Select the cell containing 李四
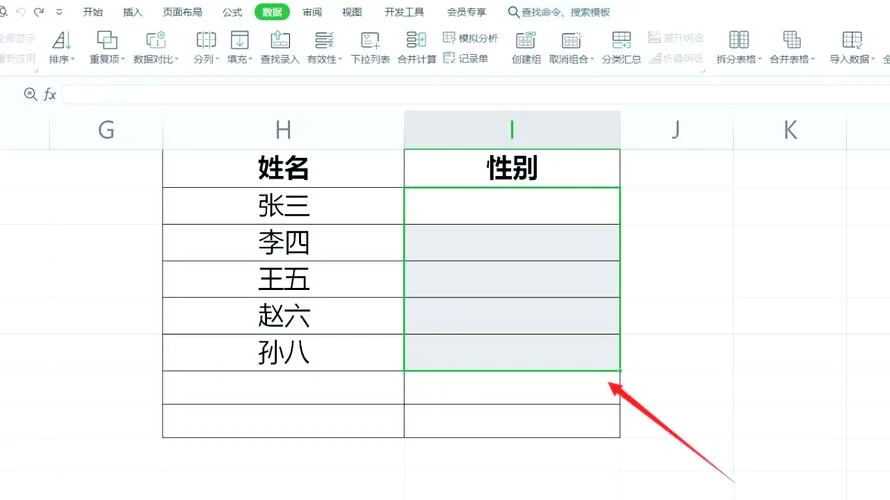 coord(283,243)
